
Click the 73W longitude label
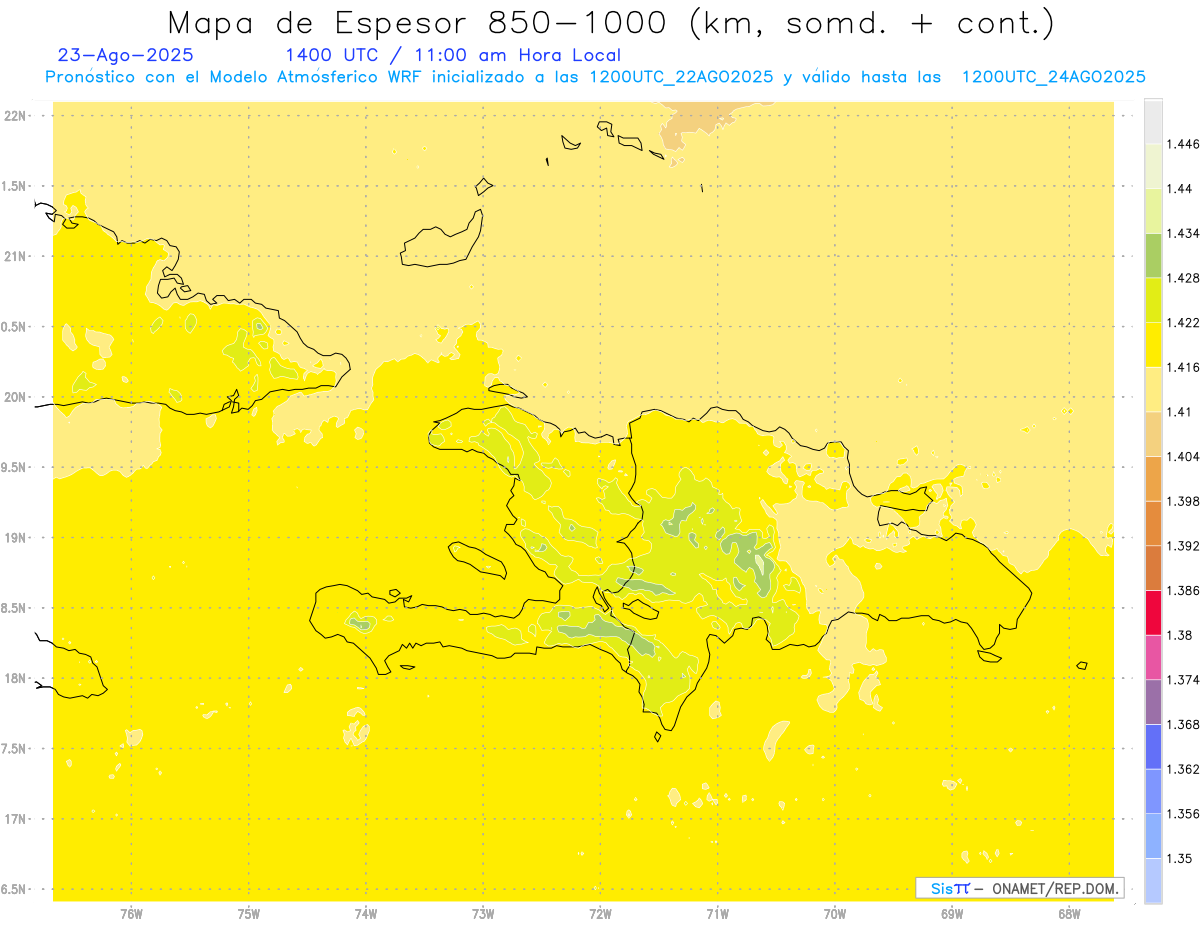pyautogui.click(x=483, y=914)
